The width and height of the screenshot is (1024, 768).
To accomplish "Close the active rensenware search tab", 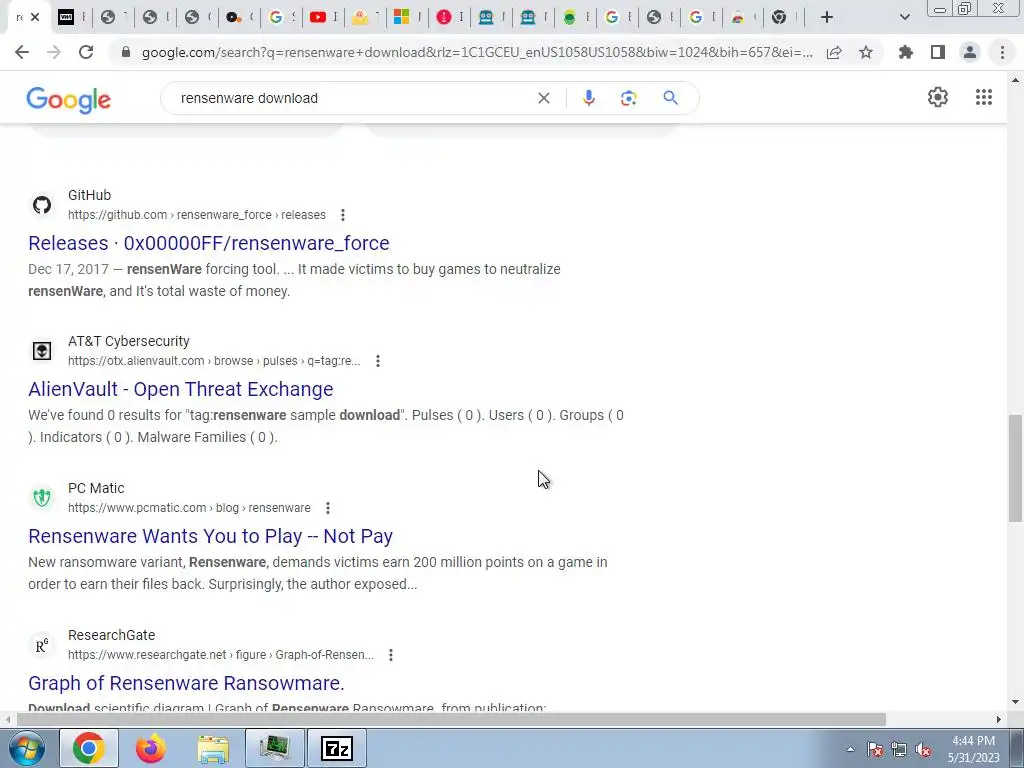I will (35, 17).
